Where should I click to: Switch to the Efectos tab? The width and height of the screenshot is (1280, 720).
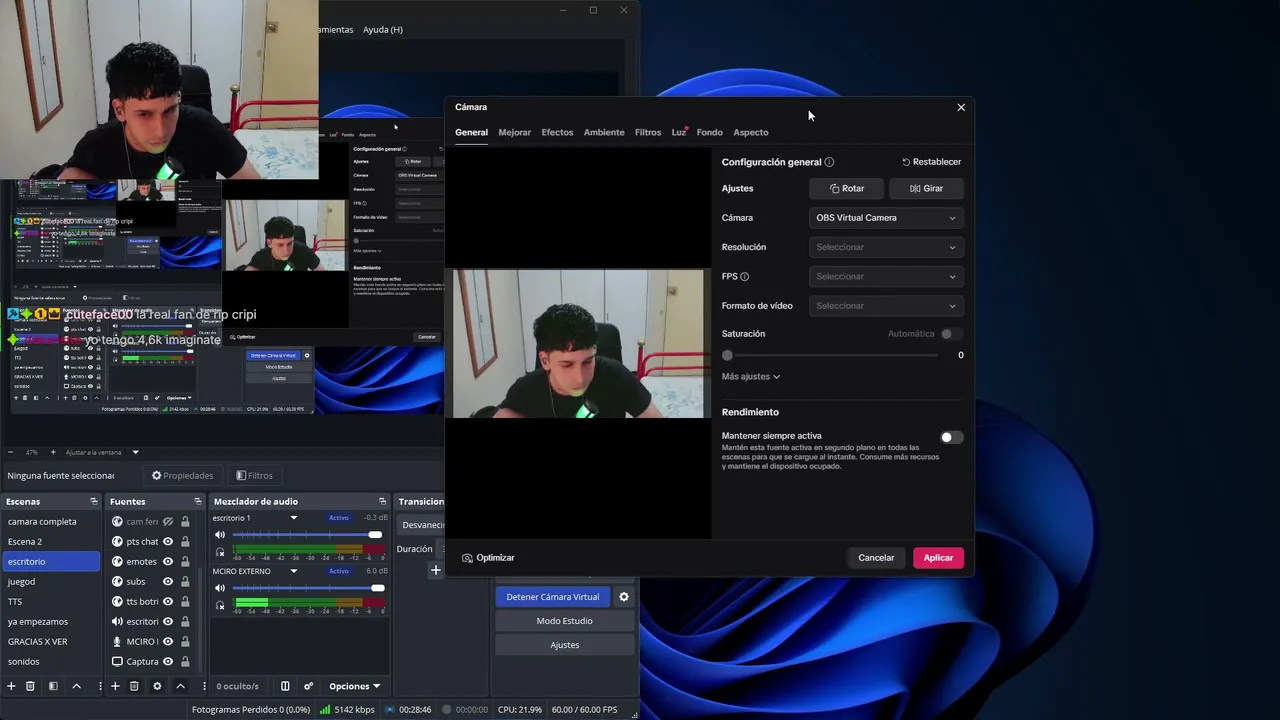(x=558, y=132)
